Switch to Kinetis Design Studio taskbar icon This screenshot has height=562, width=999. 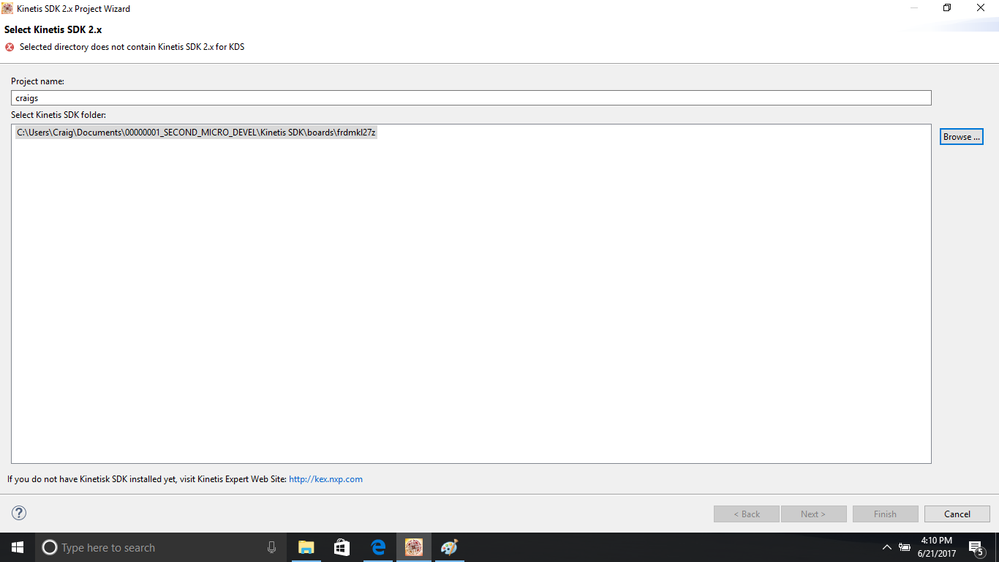tap(413, 547)
